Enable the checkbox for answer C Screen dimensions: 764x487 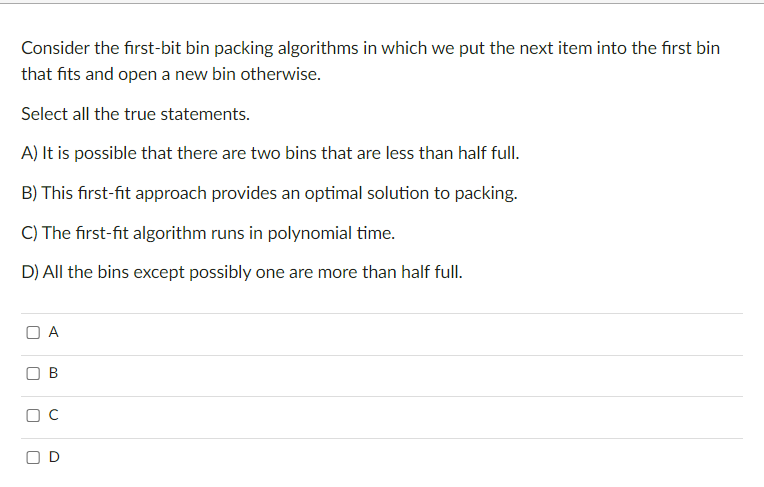coord(33,415)
